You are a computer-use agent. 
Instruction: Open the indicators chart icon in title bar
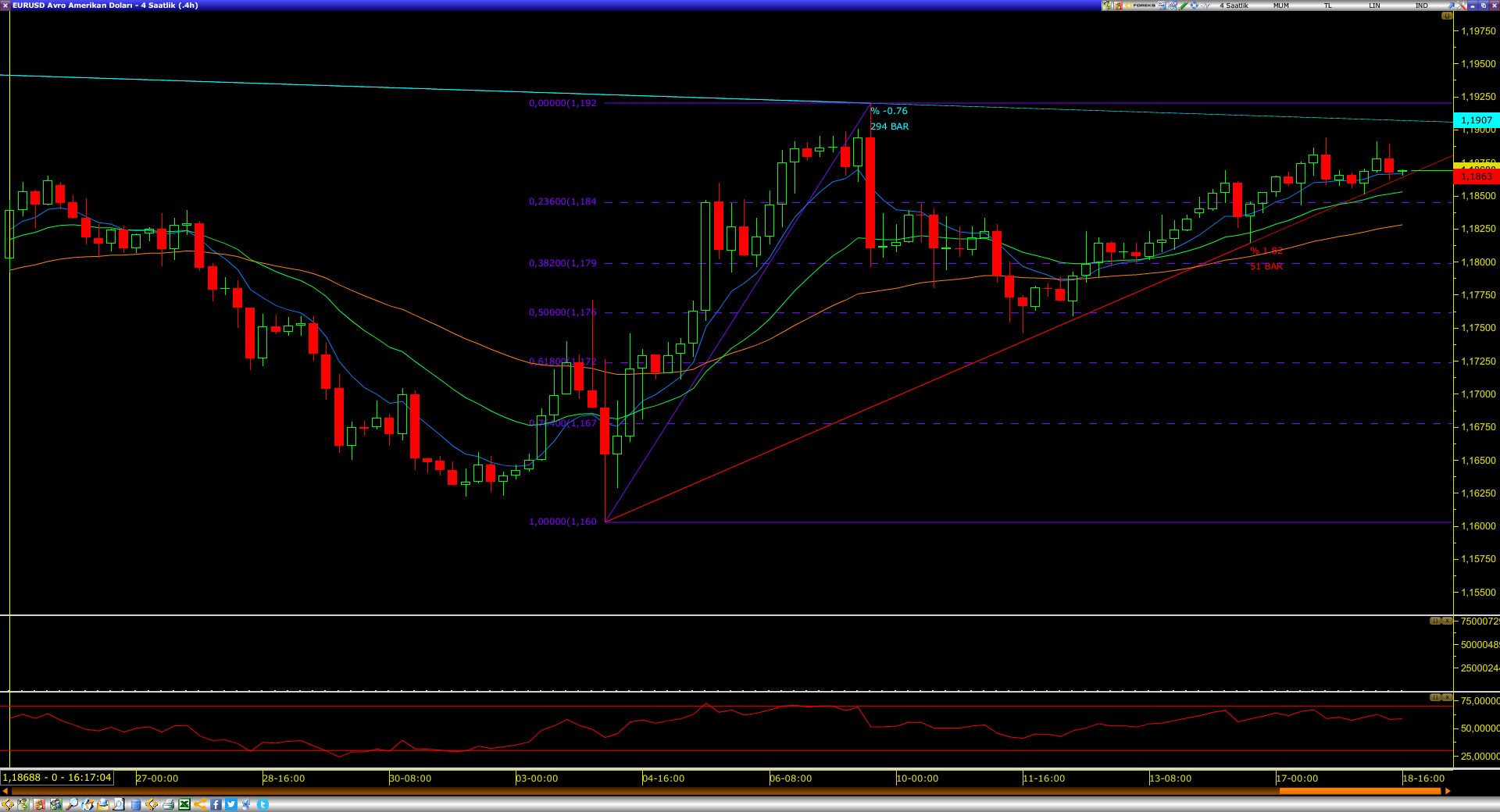pos(1173,5)
